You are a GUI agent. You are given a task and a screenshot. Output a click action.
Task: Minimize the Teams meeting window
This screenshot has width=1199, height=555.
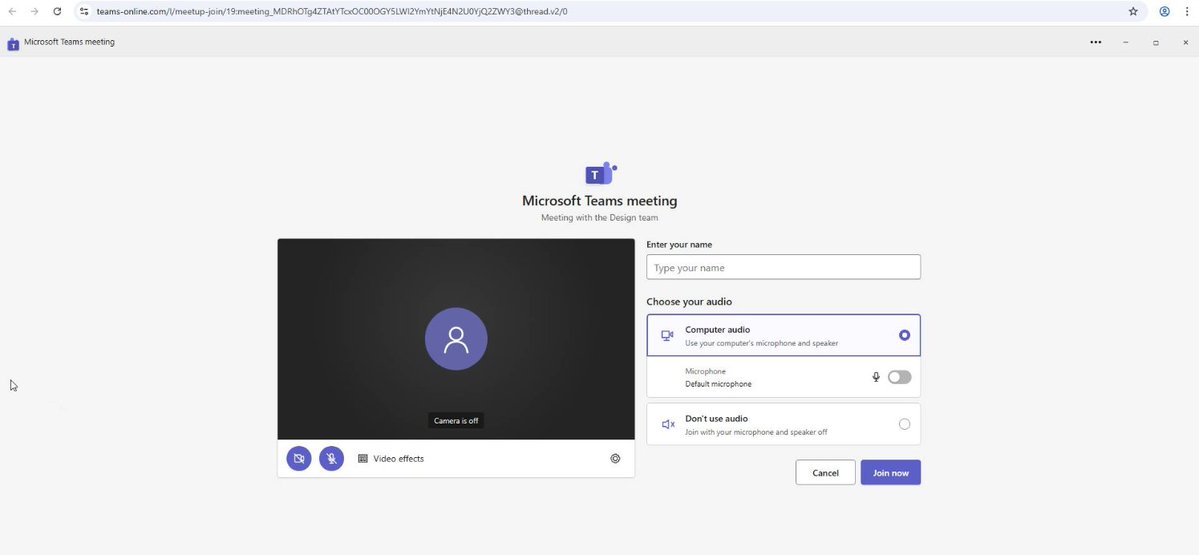point(1126,43)
